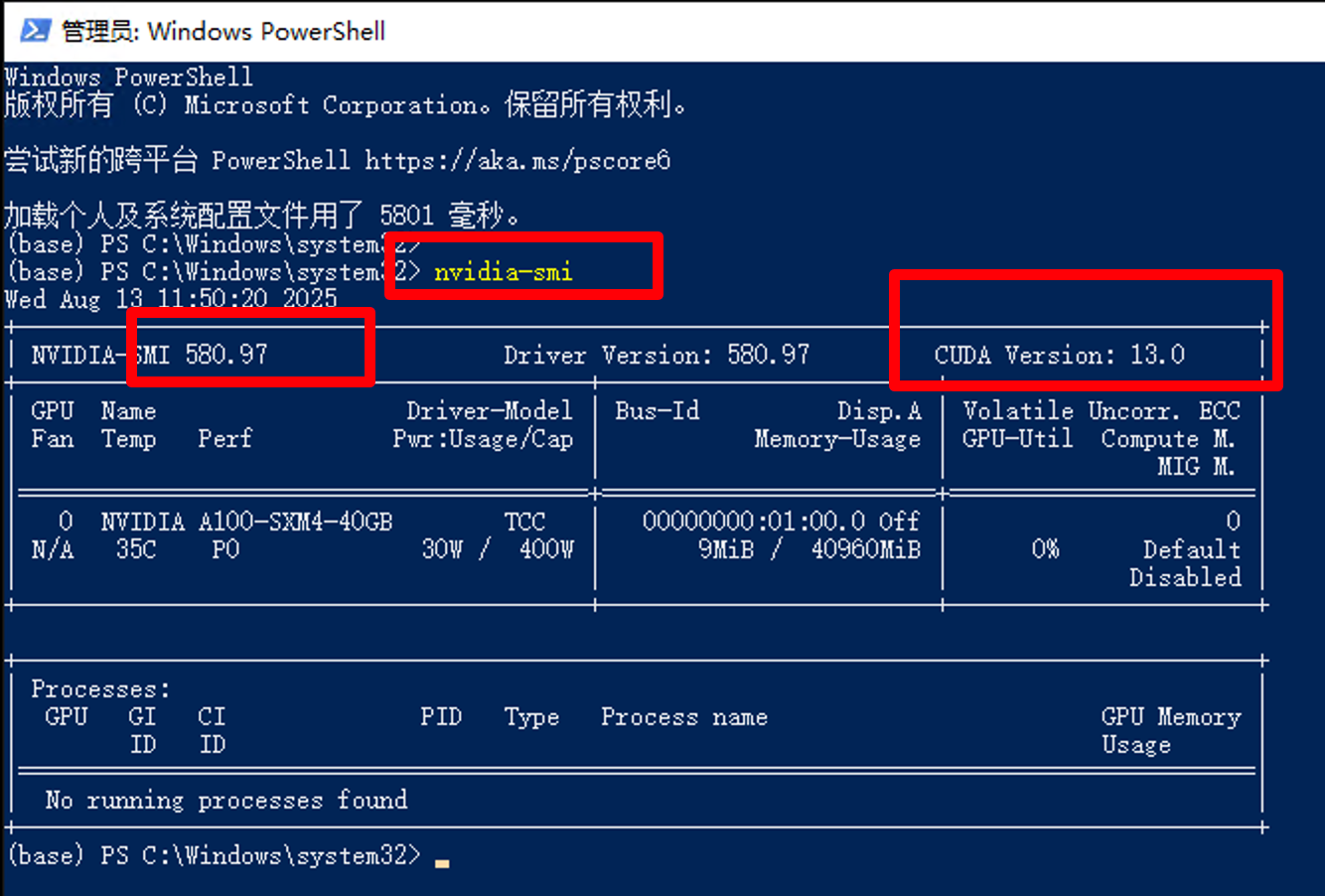Click the GPU name NVIDIA A100-SXM4-40GB
The image size is (1325, 896).
click(x=246, y=522)
